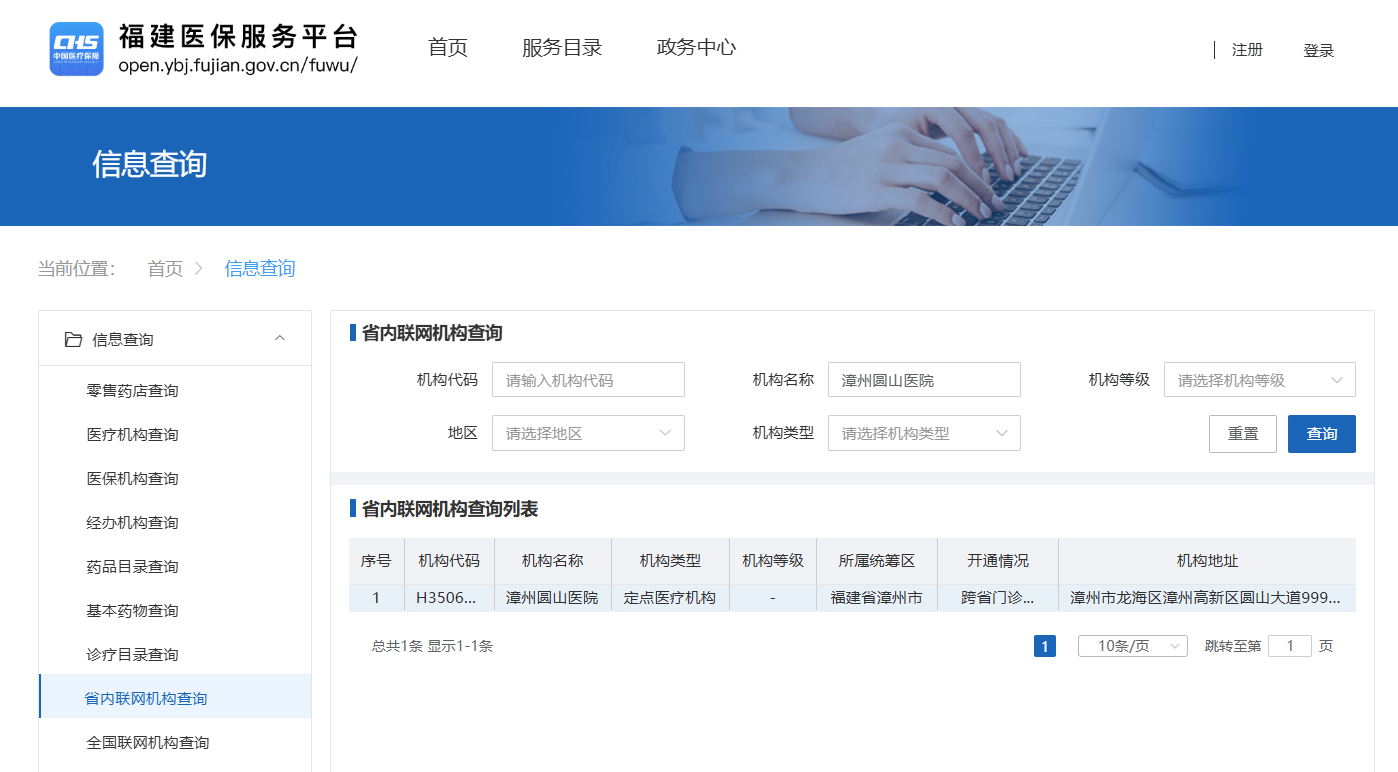
Task: Change the 10条/页 page size selector
Action: tap(1132, 646)
